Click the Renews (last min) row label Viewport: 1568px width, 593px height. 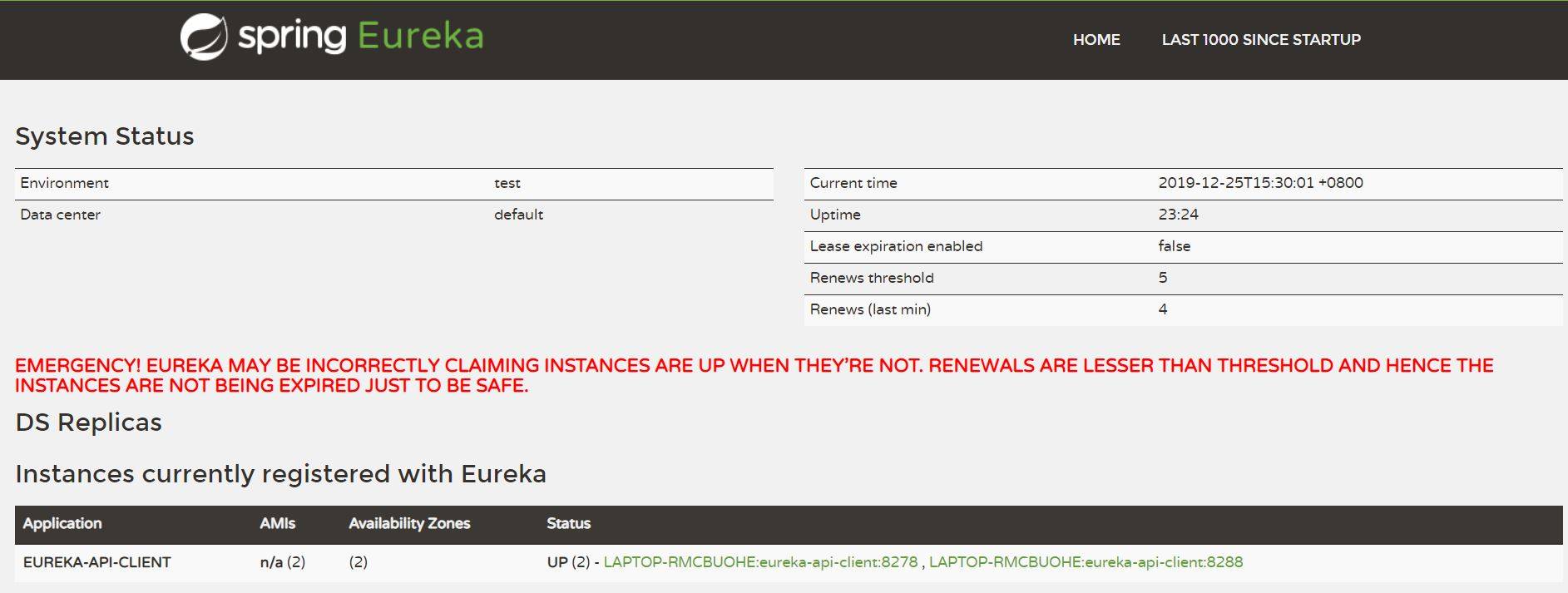(869, 309)
